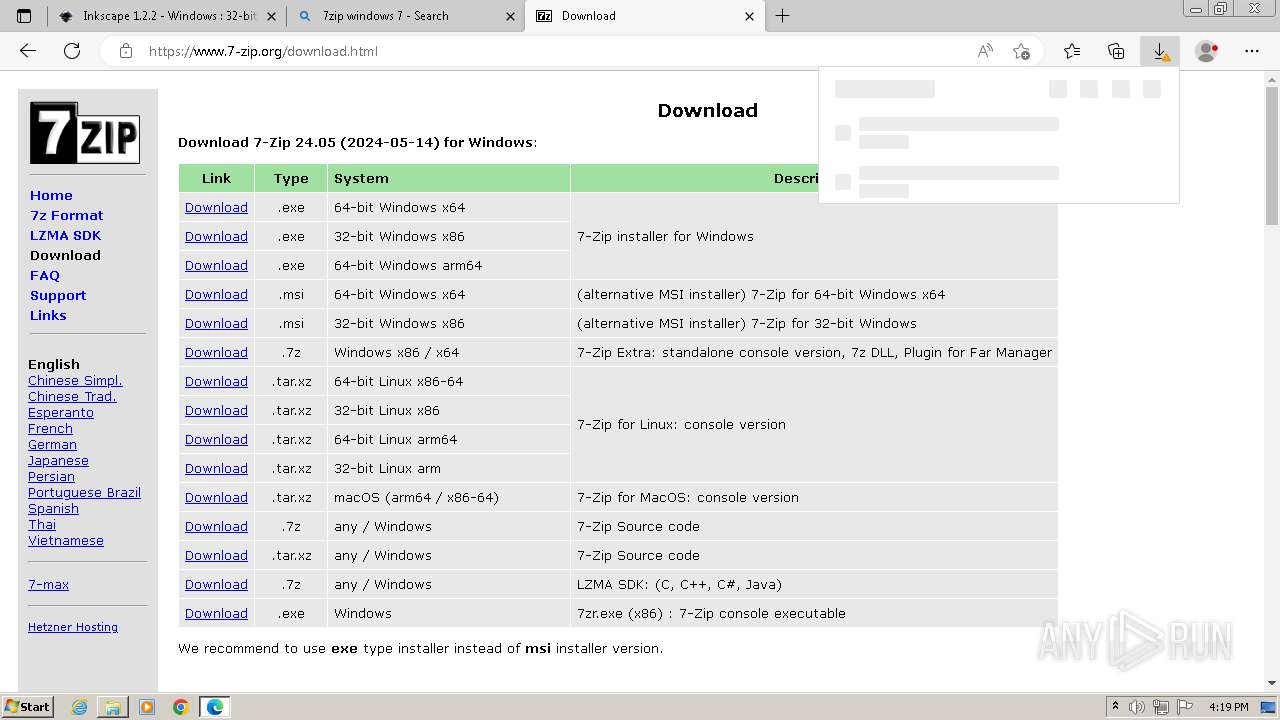Viewport: 1280px width, 720px height.
Task: Open Support page
Action: [x=58, y=295]
